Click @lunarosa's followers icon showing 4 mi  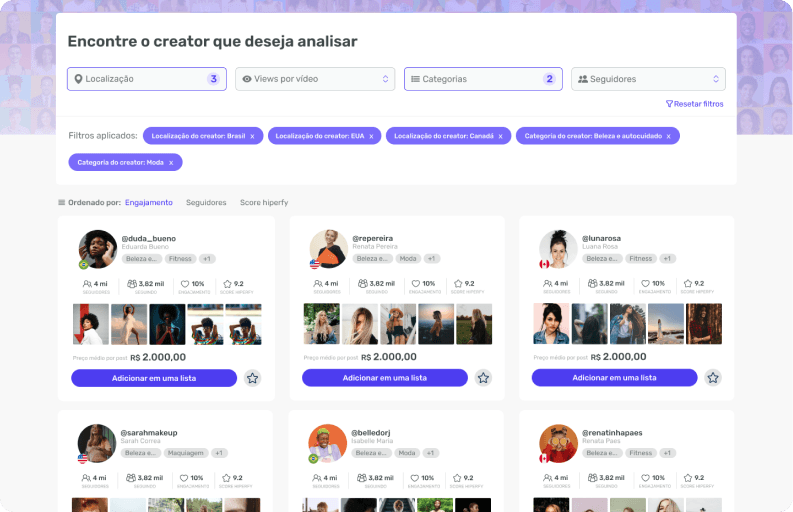click(x=548, y=283)
